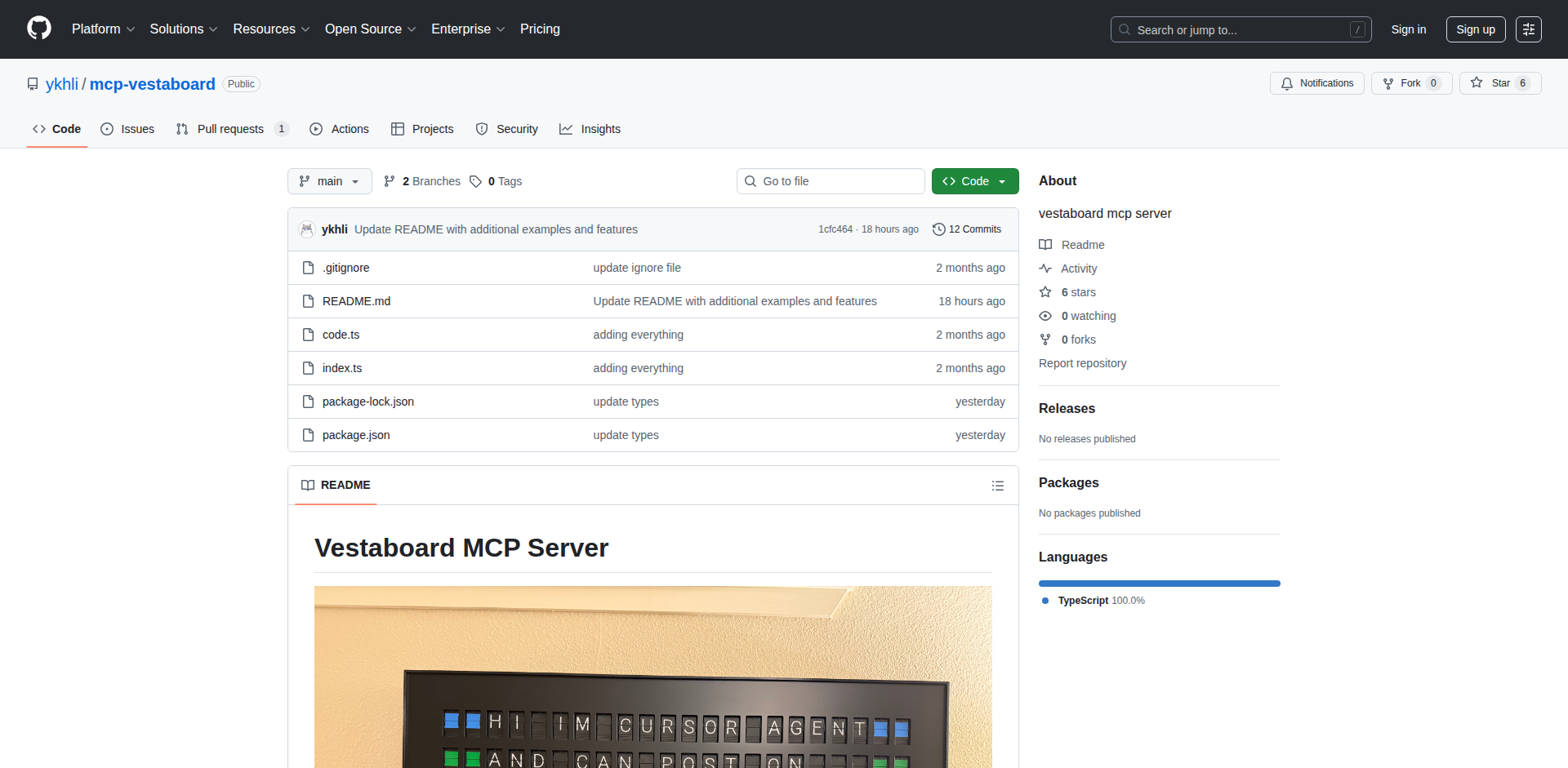
Task: Expand the Platform menu
Action: pos(103,29)
